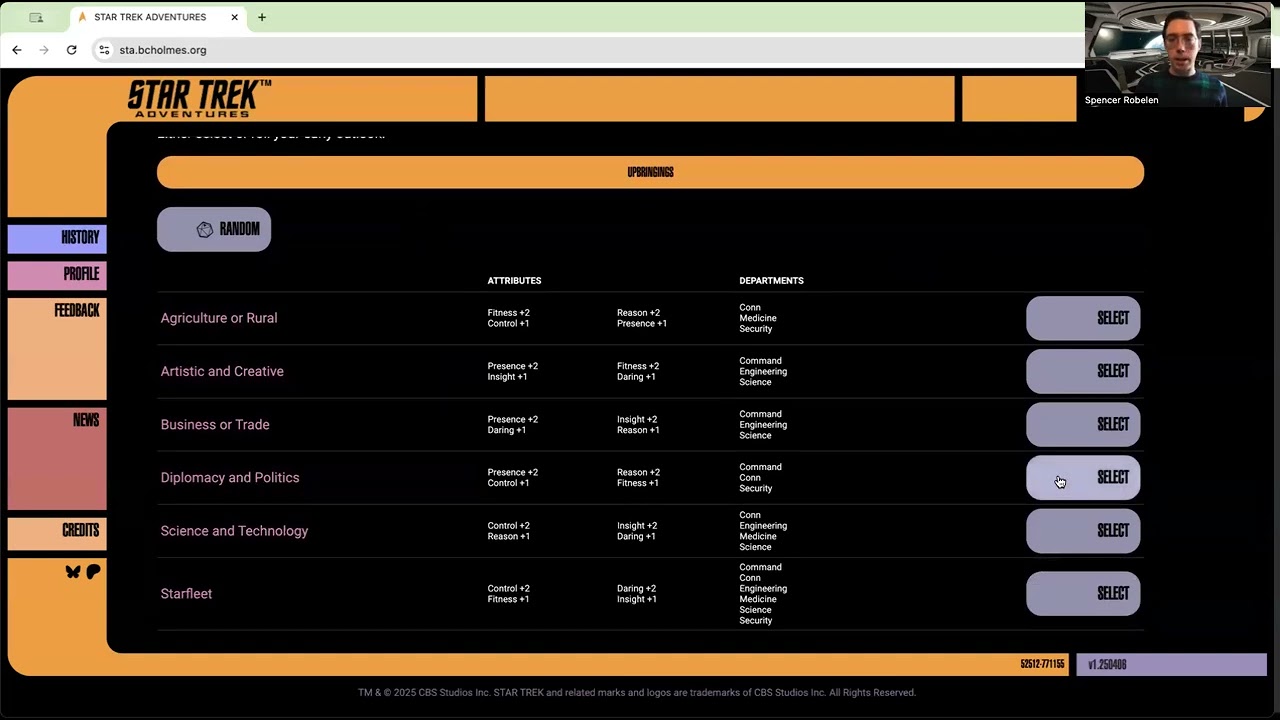
Task: Select the Agriculture or Rural upbringing
Action: coord(1083,318)
